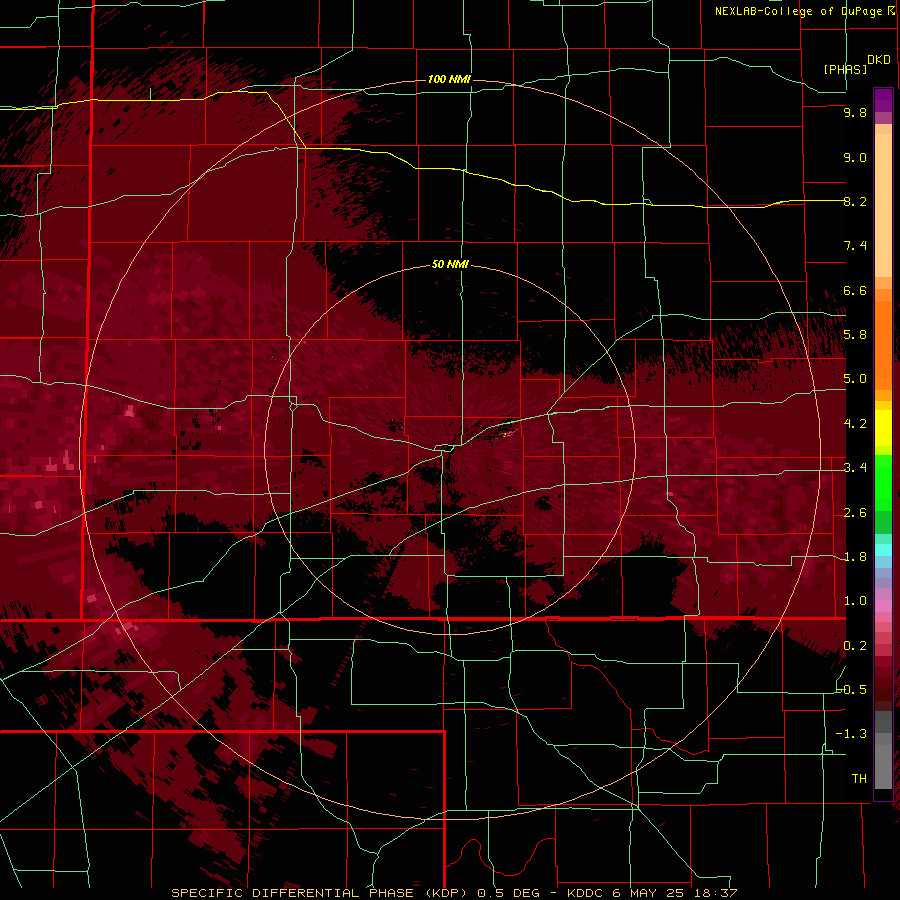Pick the purple segment of the color bar

click(x=883, y=100)
